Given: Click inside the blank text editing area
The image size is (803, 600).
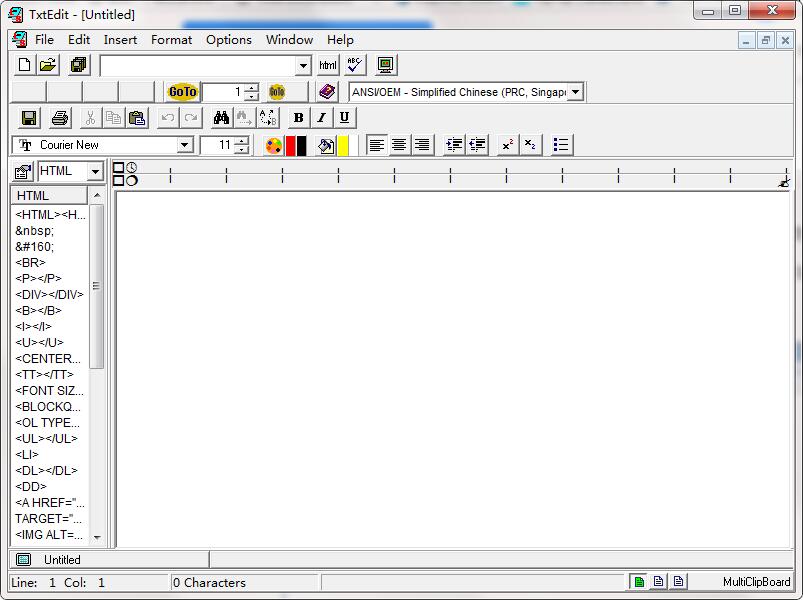Looking at the screenshot, I should (453, 370).
